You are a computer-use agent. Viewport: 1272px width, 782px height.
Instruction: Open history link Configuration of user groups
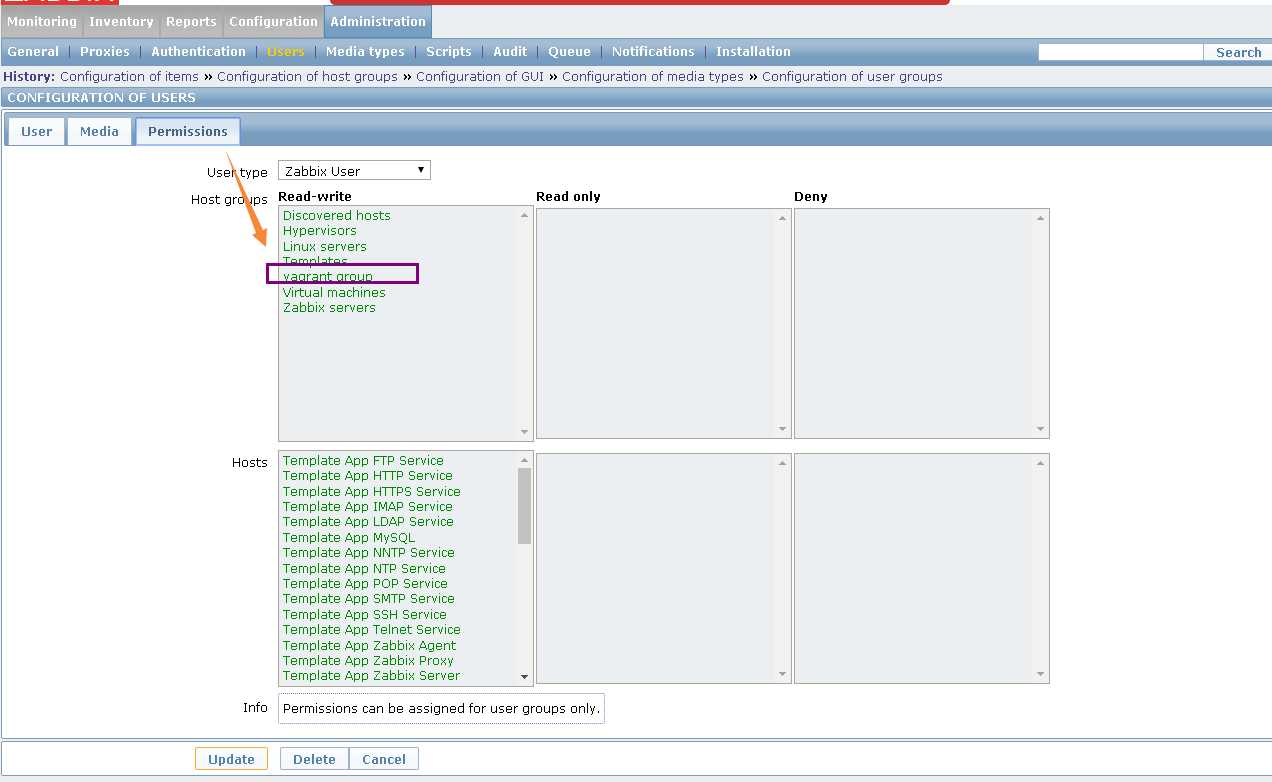coord(852,77)
